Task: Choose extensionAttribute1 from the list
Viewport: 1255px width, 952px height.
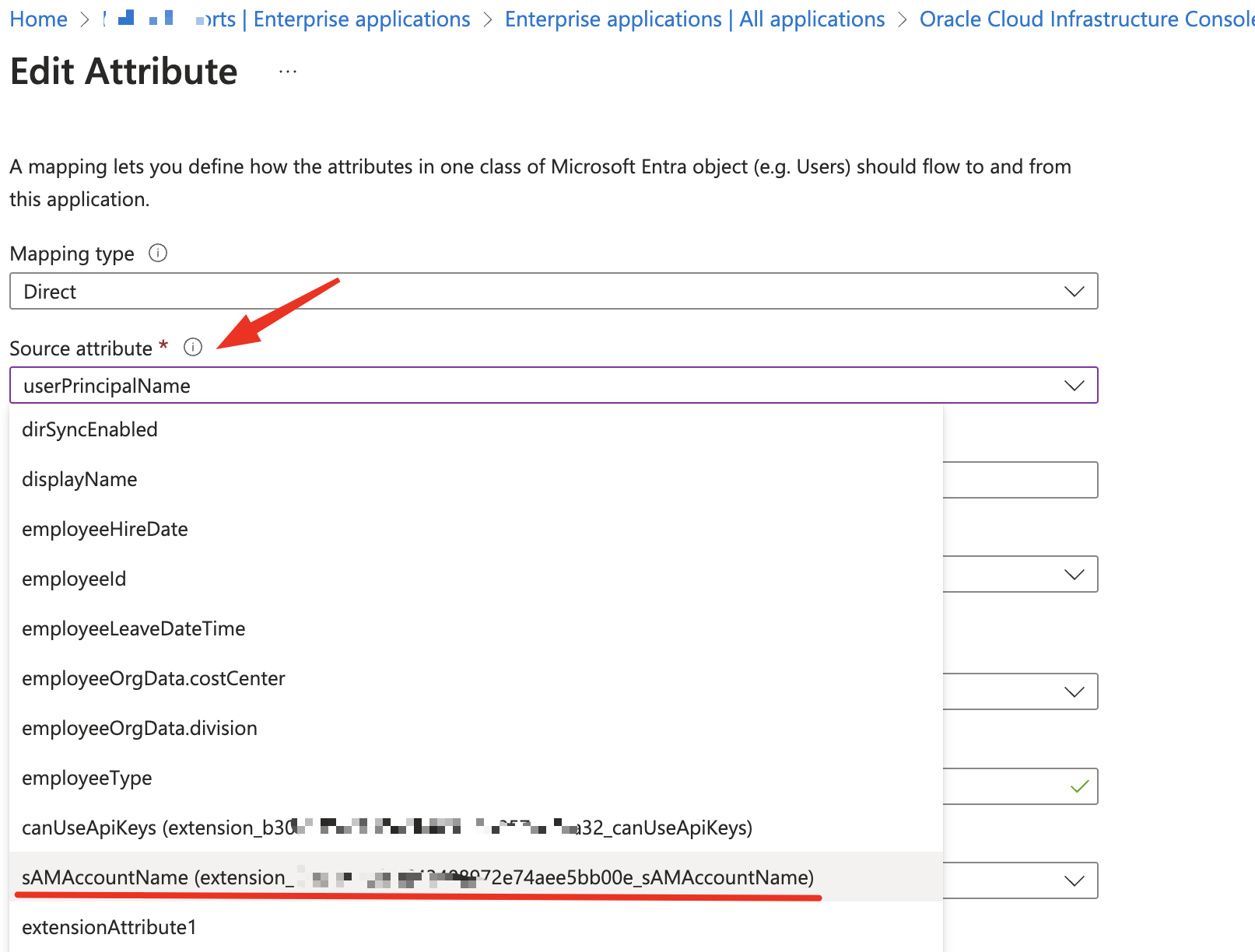Action: (x=476, y=927)
